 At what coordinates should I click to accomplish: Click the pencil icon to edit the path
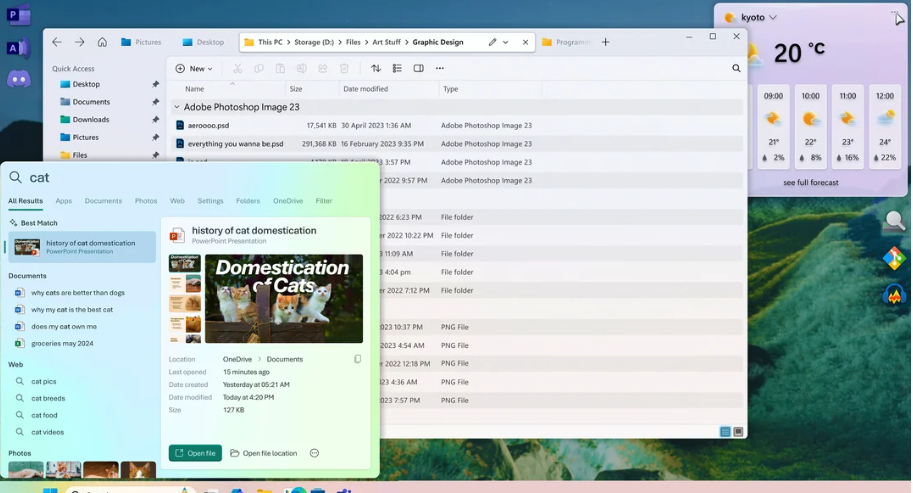(x=492, y=42)
